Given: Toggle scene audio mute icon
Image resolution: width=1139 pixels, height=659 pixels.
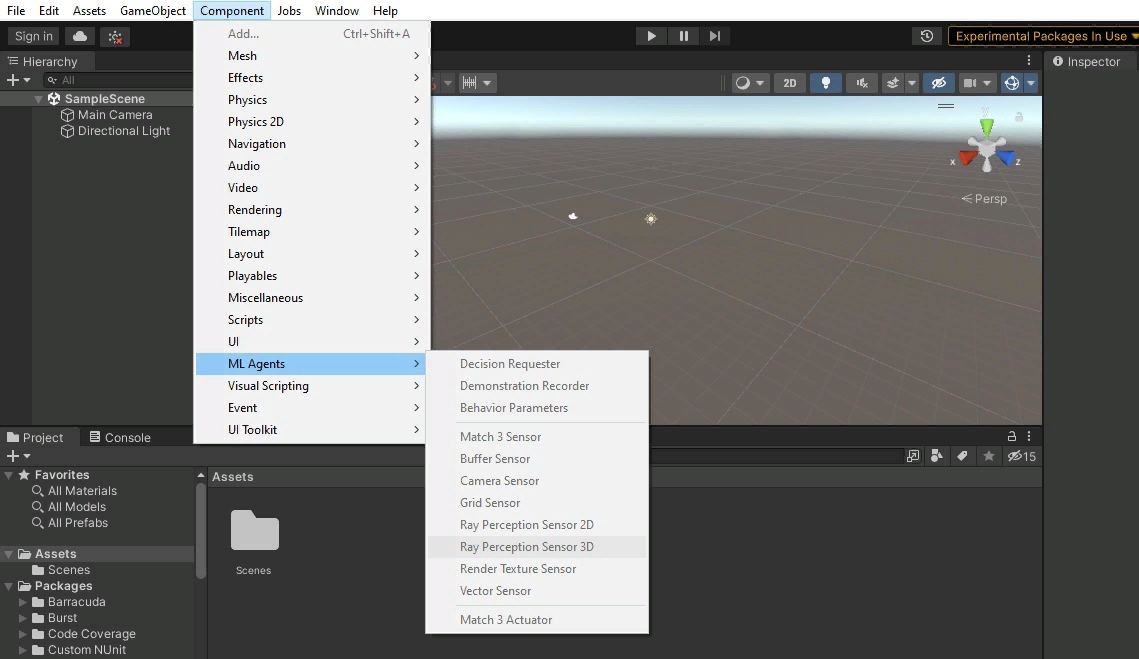Looking at the screenshot, I should click(862, 83).
